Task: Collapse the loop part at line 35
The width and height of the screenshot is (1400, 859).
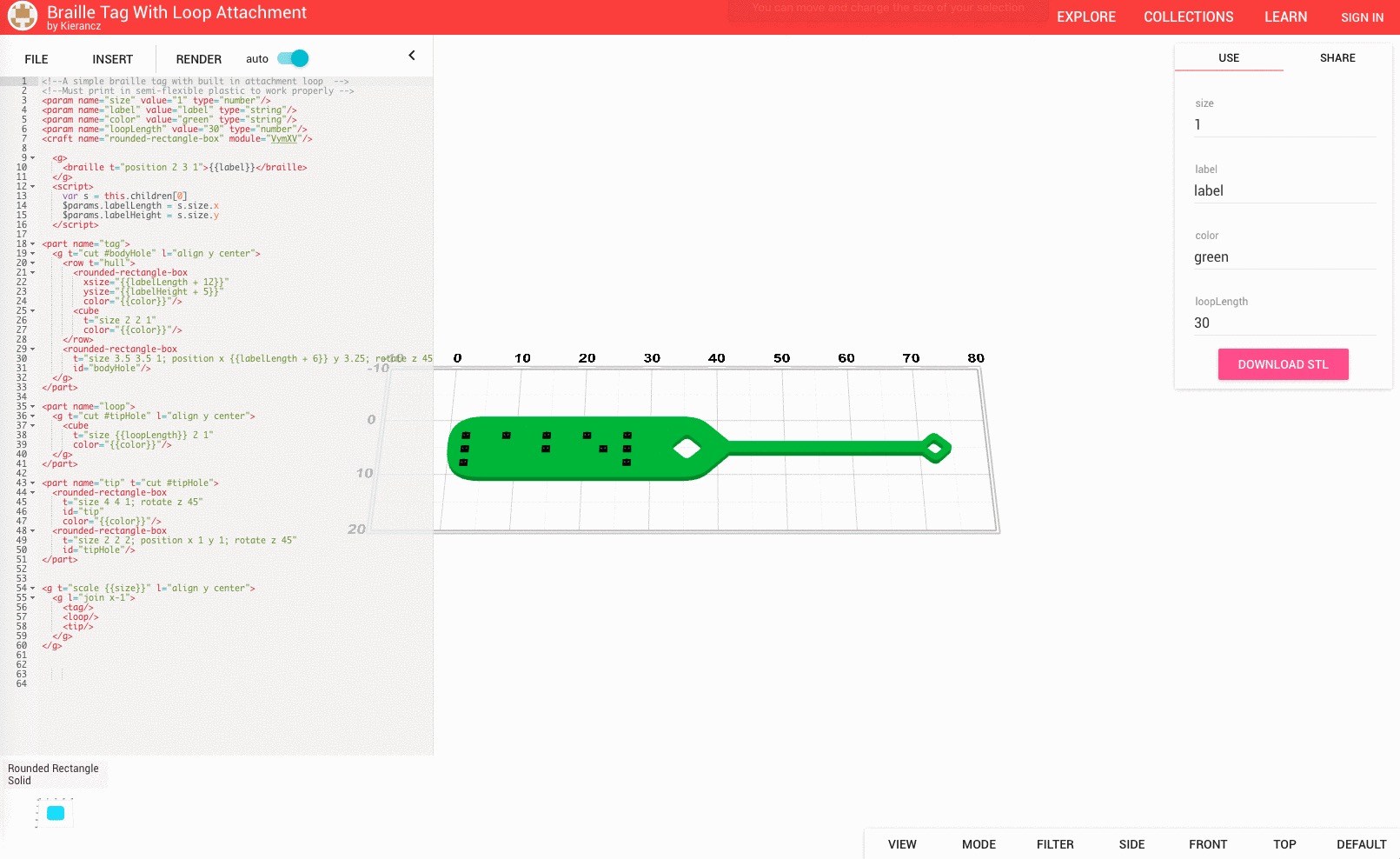Action: [x=33, y=407]
